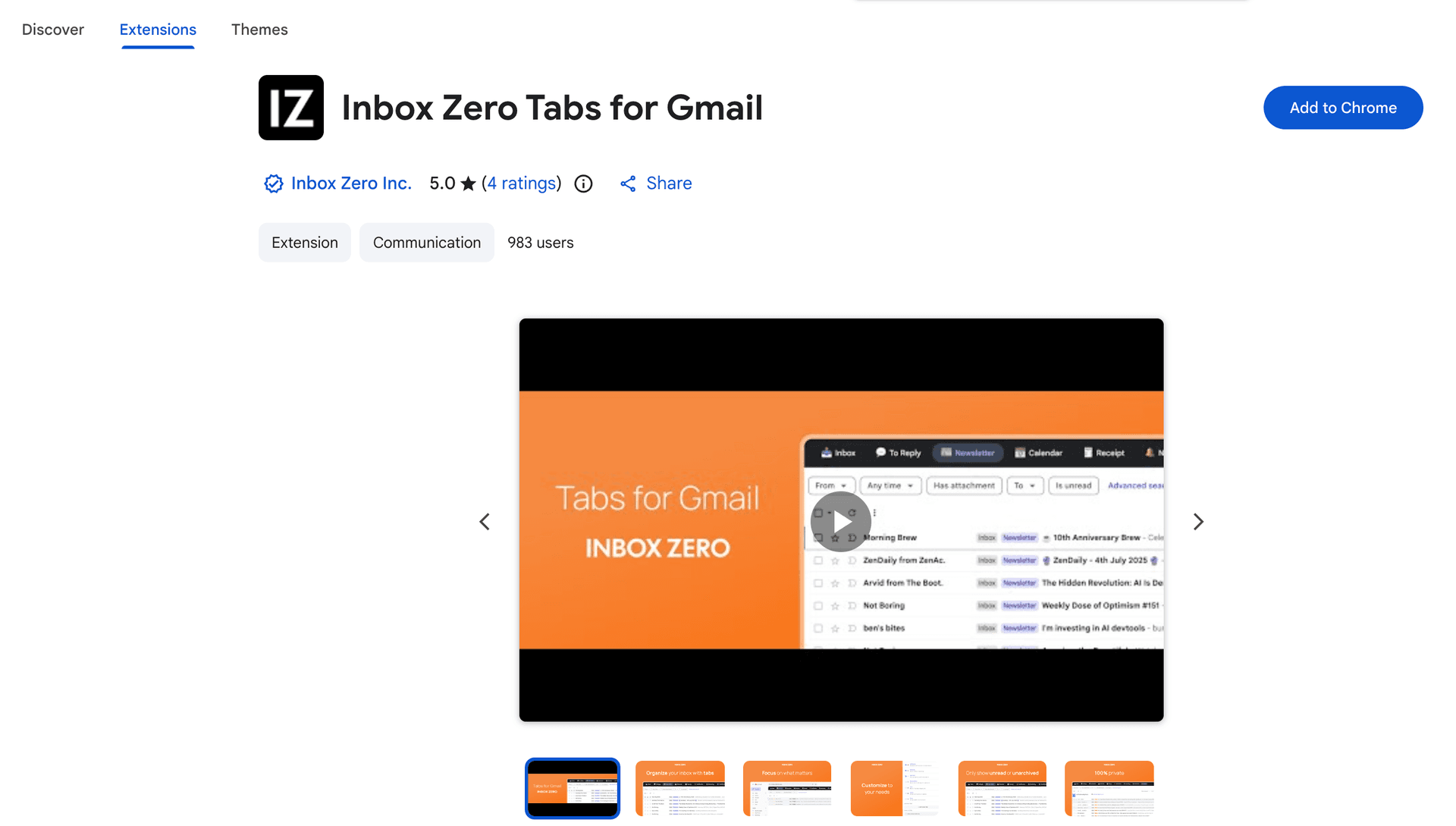The image size is (1456, 826).
Task: Check the checkbox beside the ZenDaily email
Action: pos(818,561)
